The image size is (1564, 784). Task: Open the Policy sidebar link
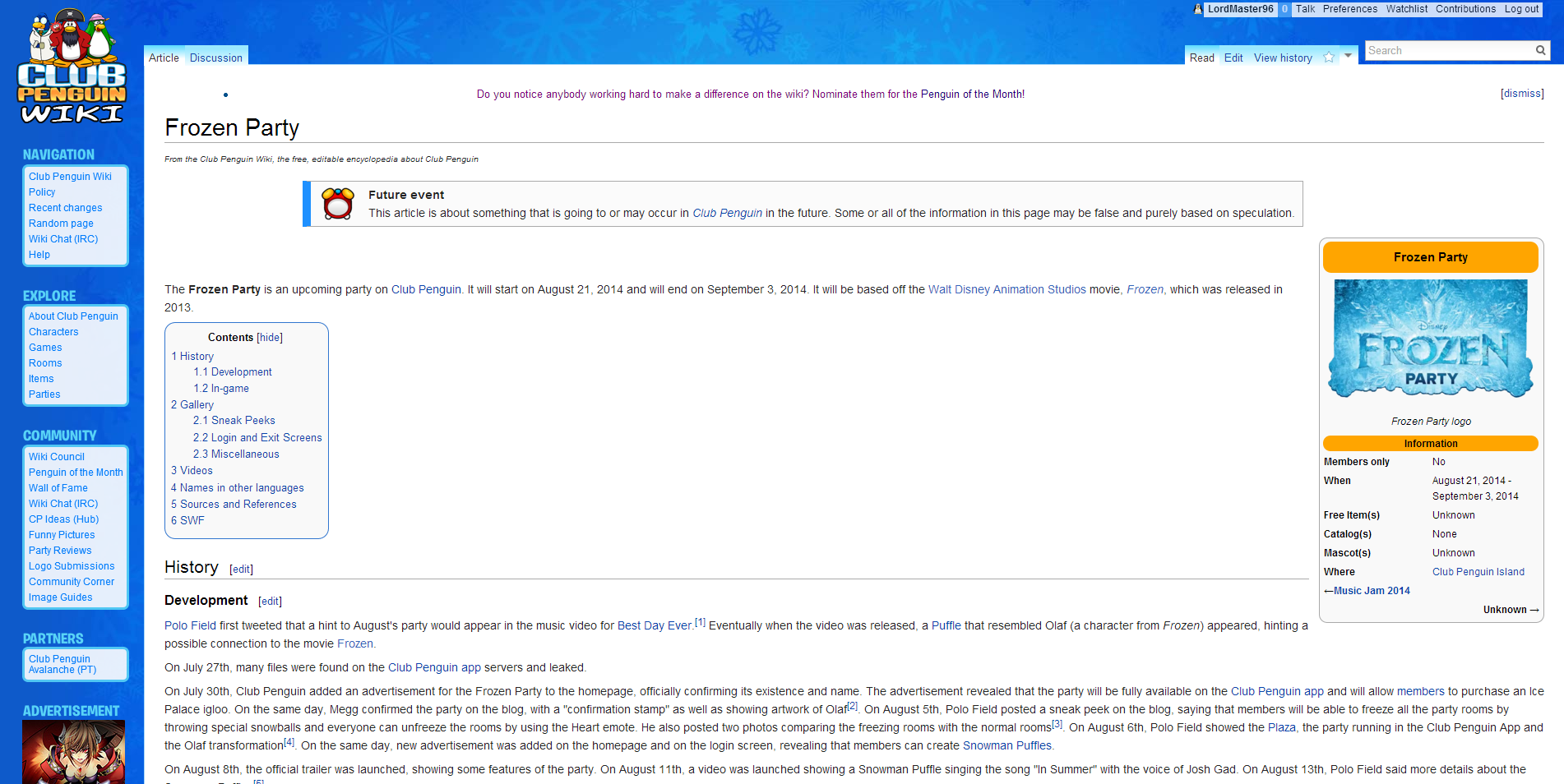[42, 192]
